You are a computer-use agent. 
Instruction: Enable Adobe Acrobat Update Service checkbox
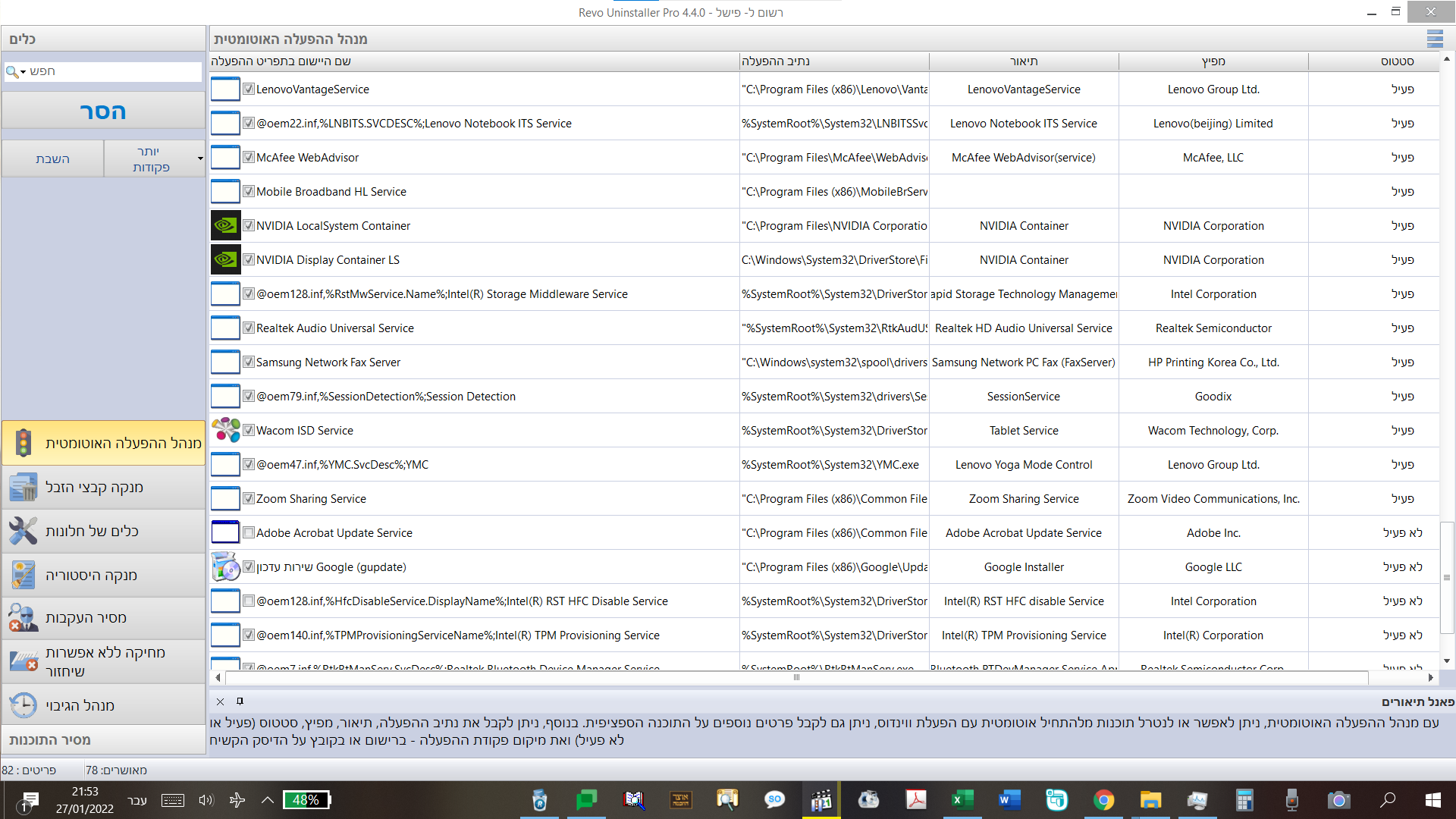248,532
